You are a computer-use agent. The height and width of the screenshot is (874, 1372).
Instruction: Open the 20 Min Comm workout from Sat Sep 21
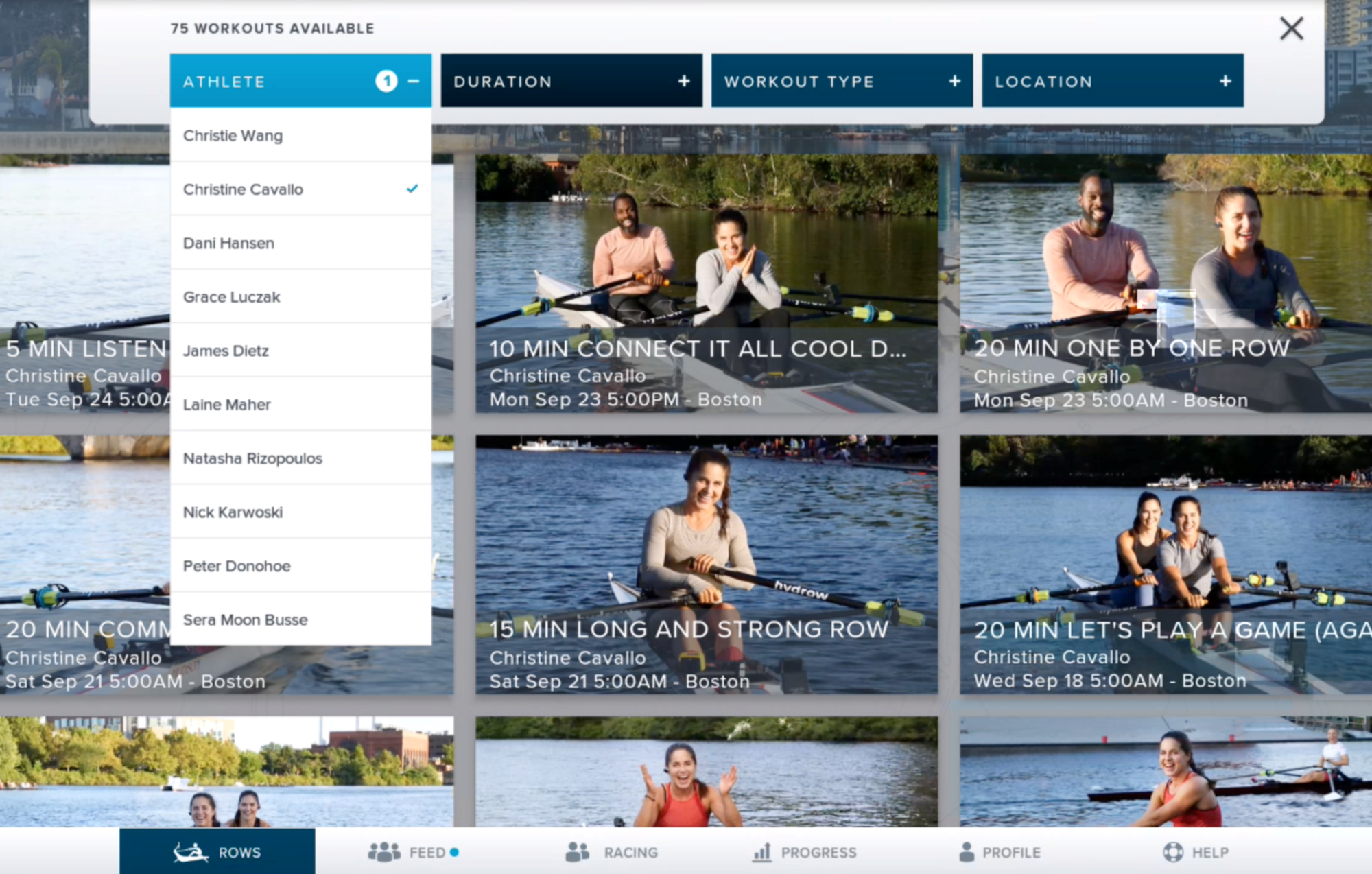(x=84, y=565)
